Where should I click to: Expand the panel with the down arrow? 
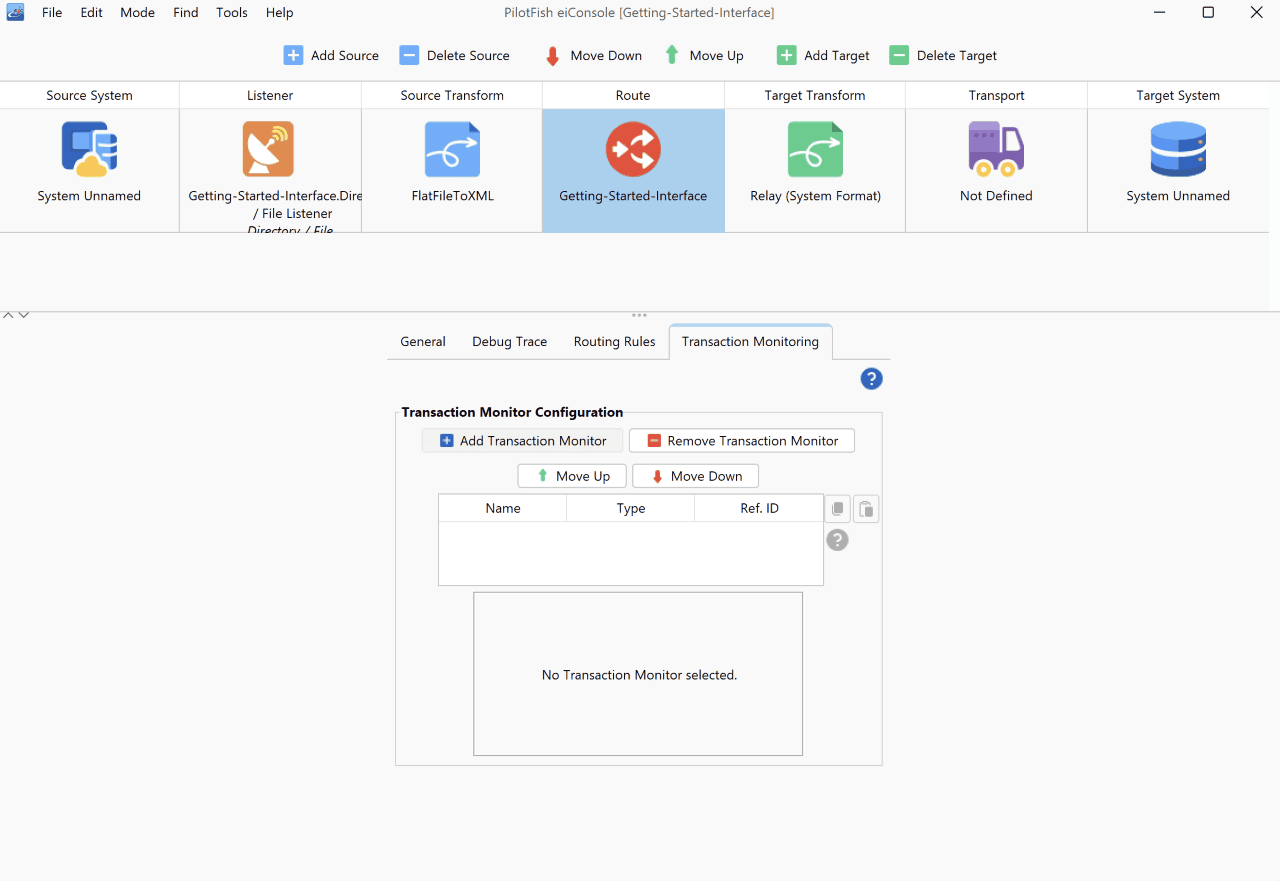[23, 315]
